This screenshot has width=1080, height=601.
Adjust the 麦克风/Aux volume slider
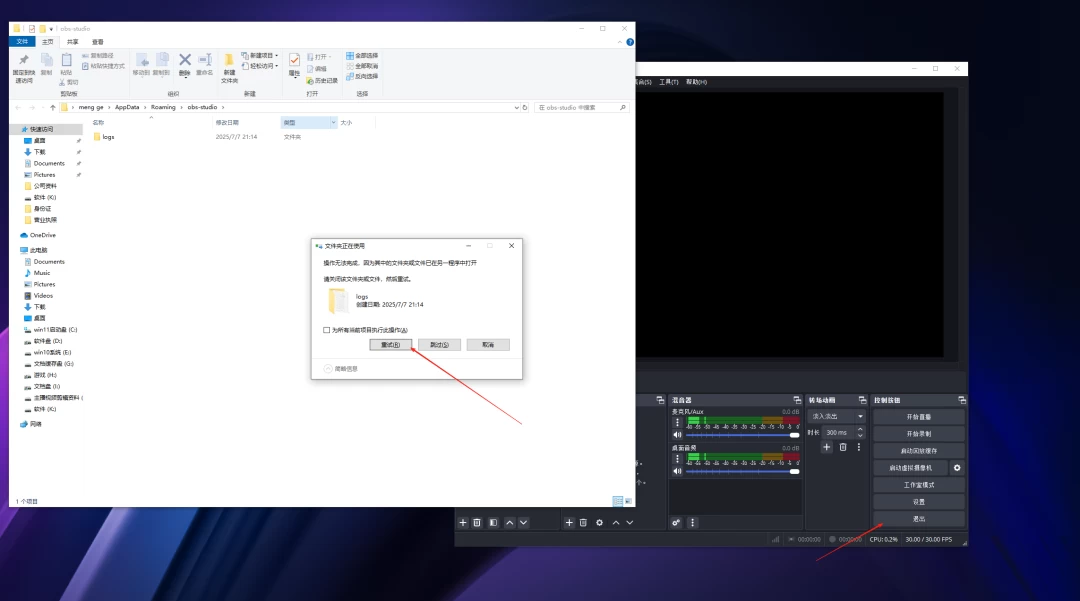click(742, 435)
